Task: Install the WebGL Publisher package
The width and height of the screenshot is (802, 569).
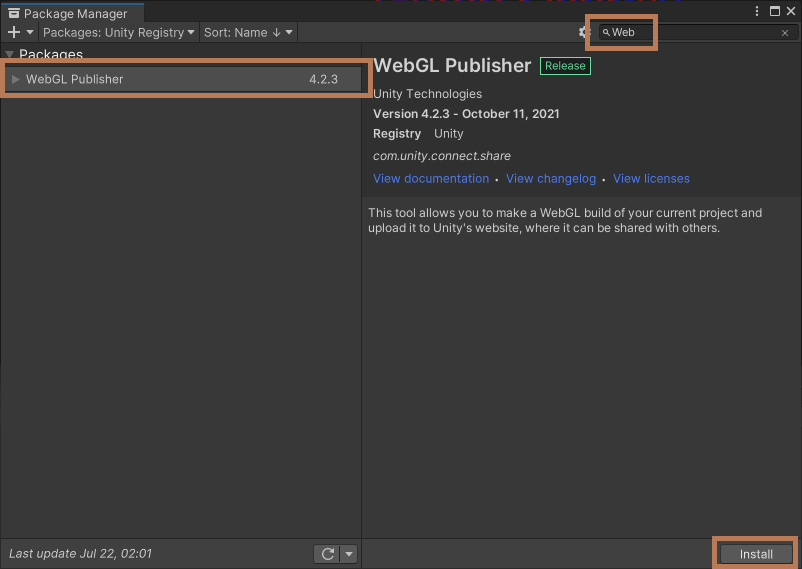Action: tap(756, 554)
